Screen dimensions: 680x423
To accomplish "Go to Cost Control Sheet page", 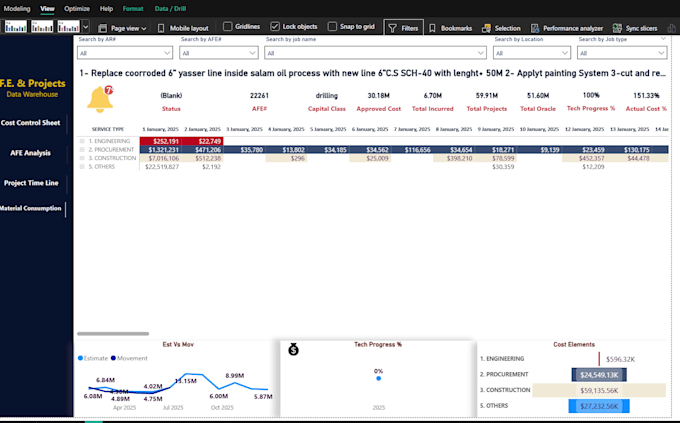I will pyautogui.click(x=30, y=123).
